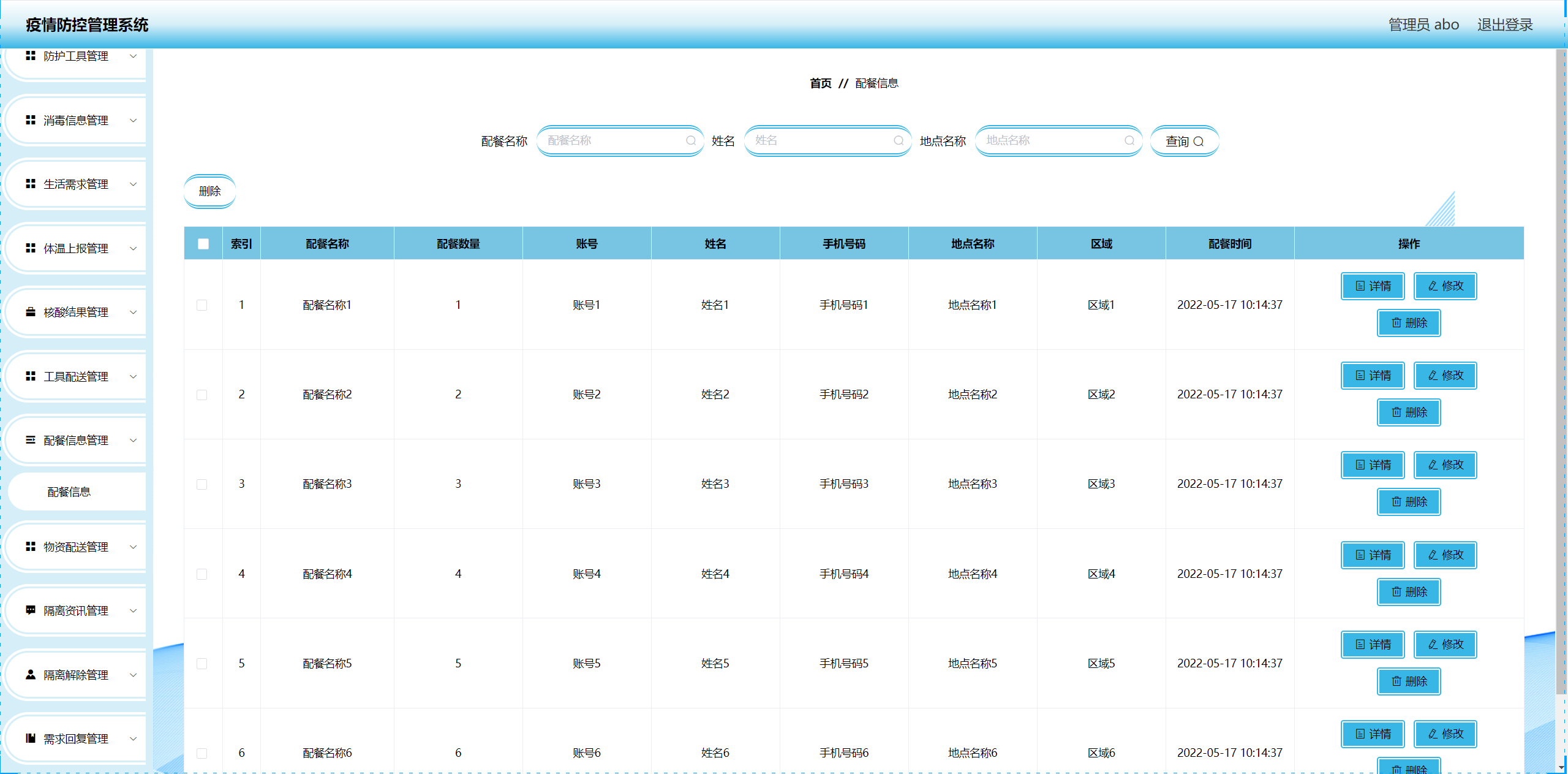Click the grid icon beside 生活需求管理
The height and width of the screenshot is (774, 1568).
click(x=31, y=184)
